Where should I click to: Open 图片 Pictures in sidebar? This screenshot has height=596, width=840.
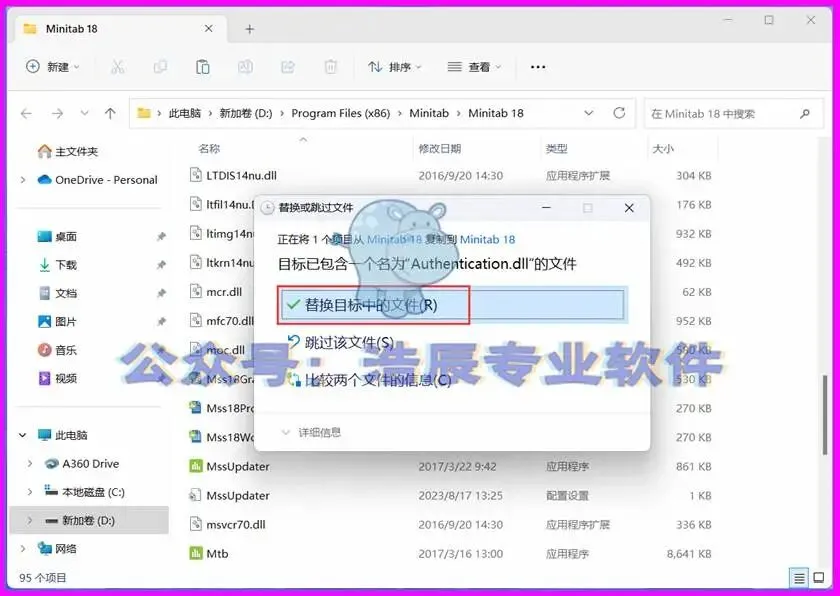[57, 321]
